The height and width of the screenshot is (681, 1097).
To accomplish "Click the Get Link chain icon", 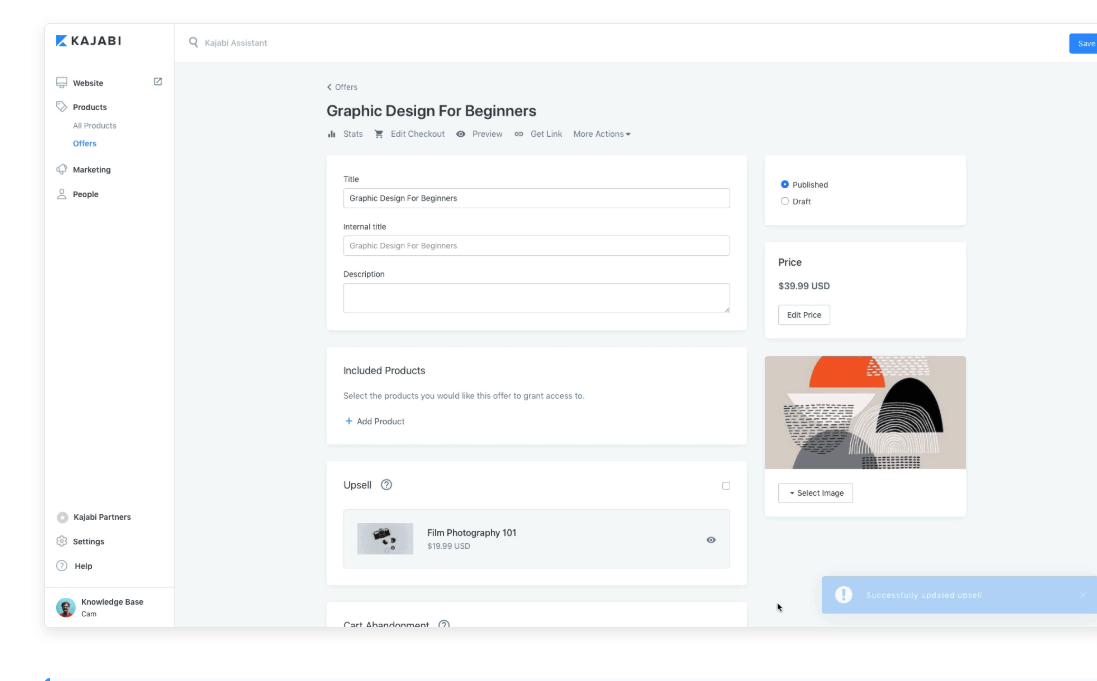I will [x=518, y=134].
